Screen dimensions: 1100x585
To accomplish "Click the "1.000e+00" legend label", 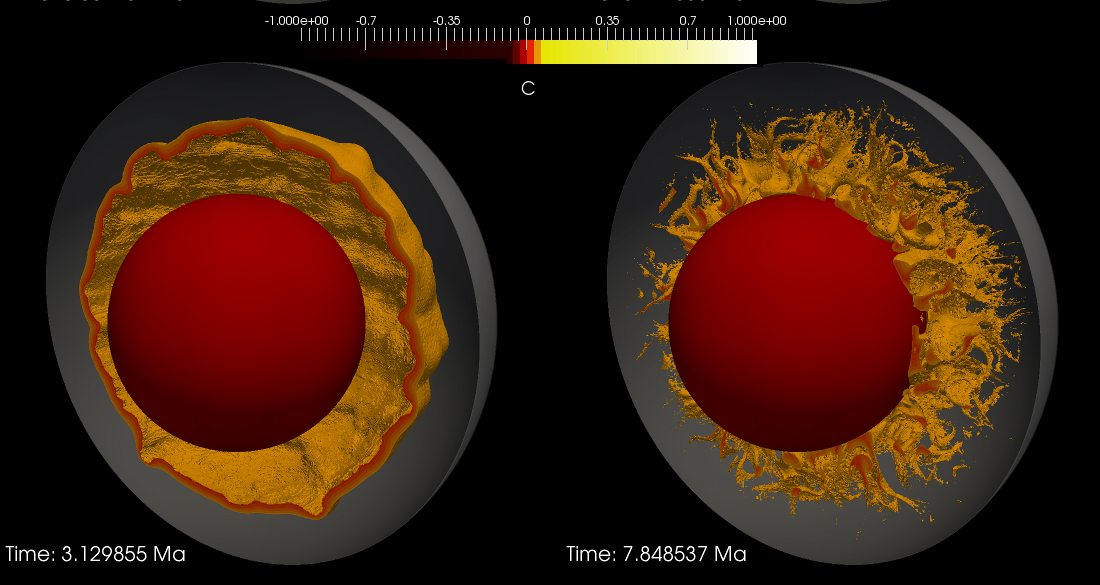I will coord(756,21).
